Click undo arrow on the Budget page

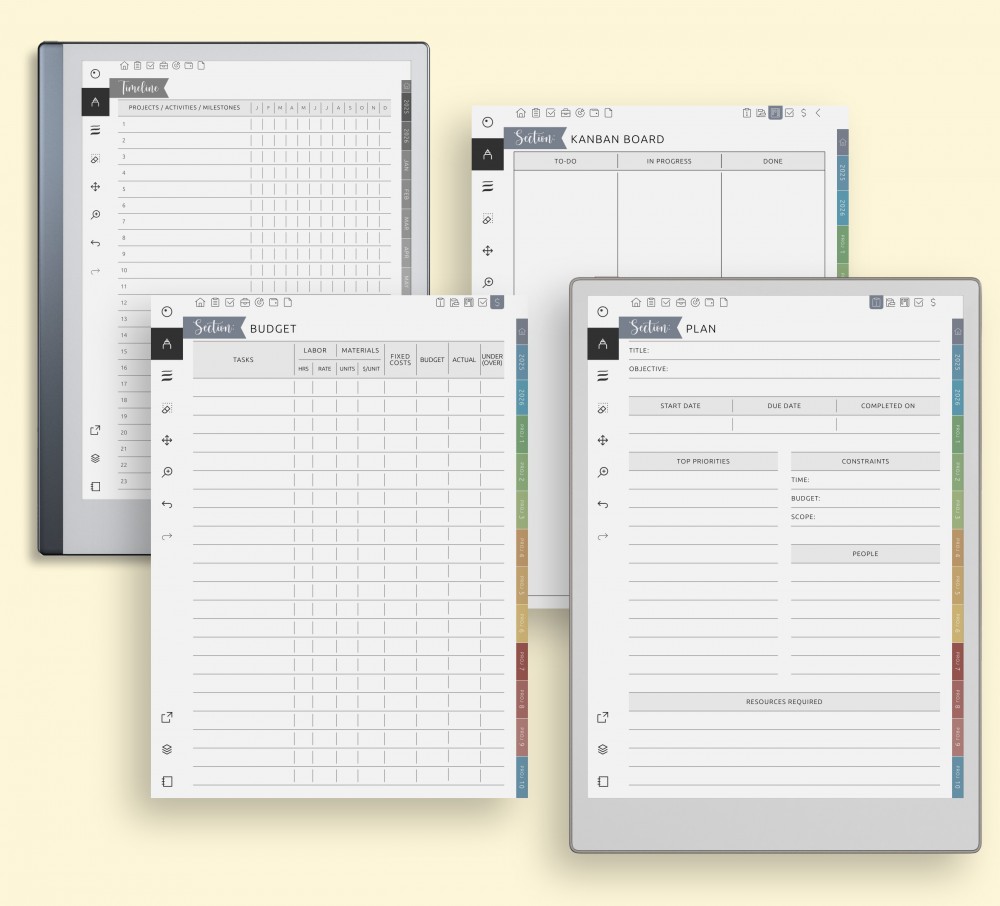(167, 504)
